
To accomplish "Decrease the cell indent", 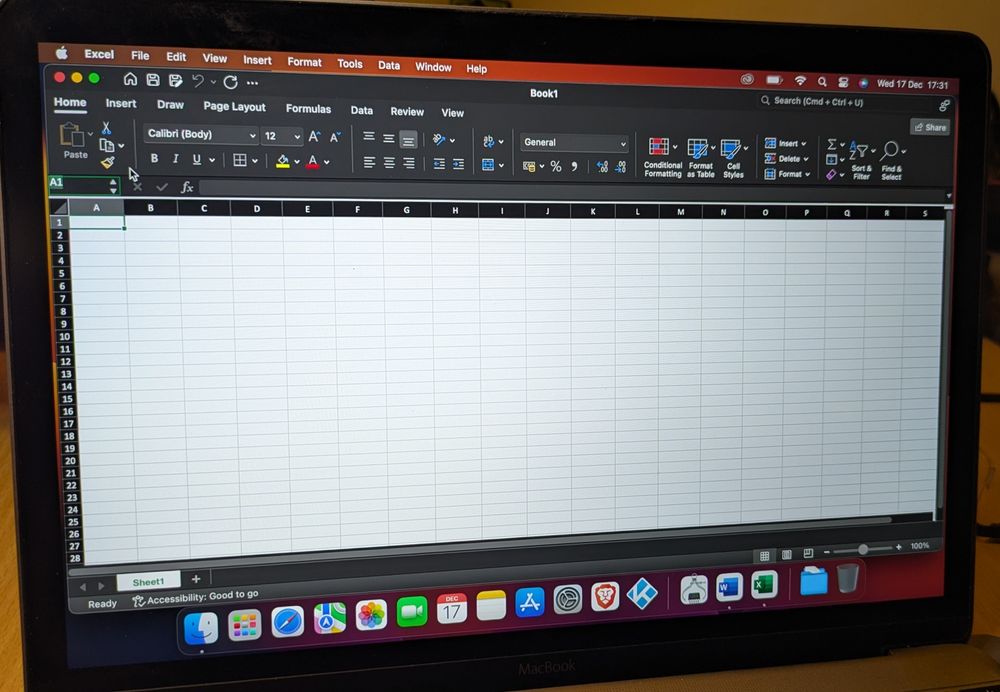I will pyautogui.click(x=439, y=165).
